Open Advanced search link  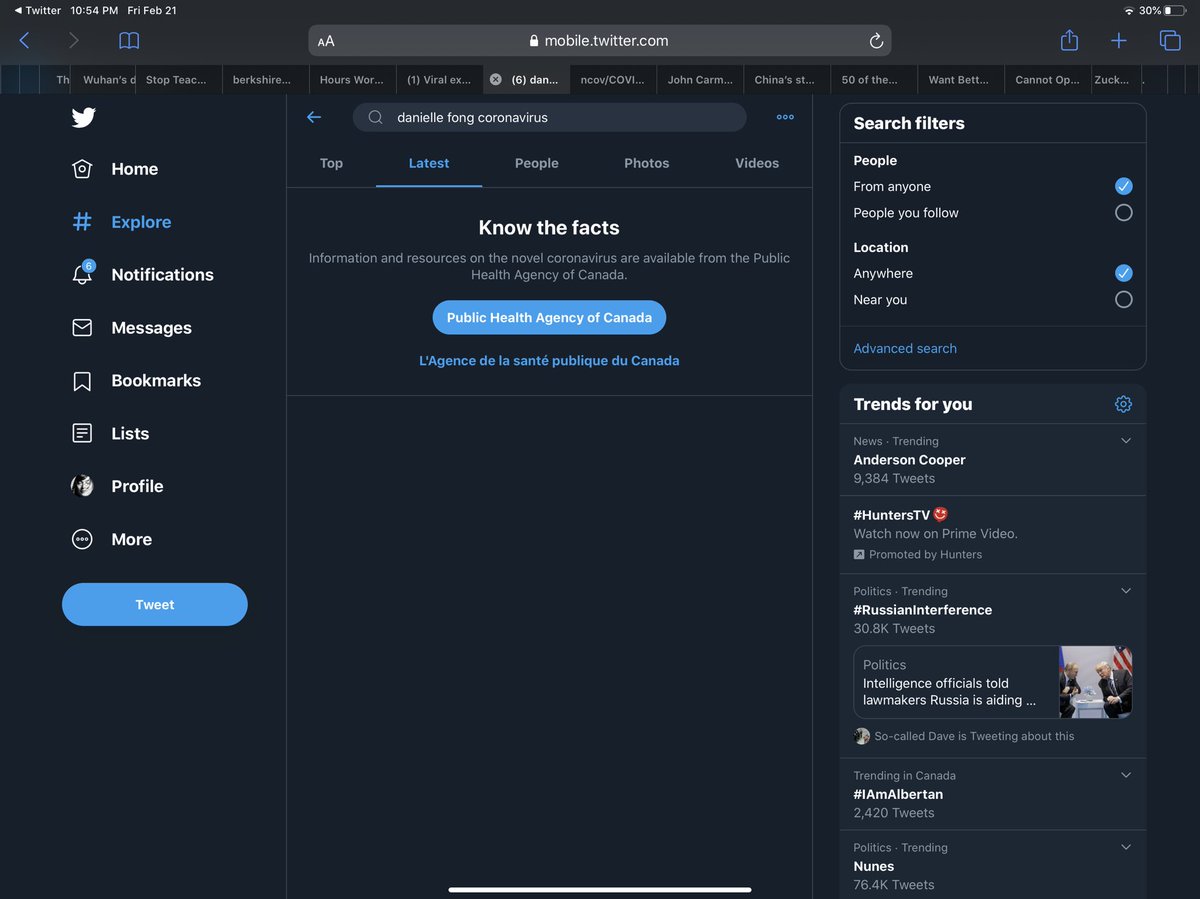click(905, 348)
